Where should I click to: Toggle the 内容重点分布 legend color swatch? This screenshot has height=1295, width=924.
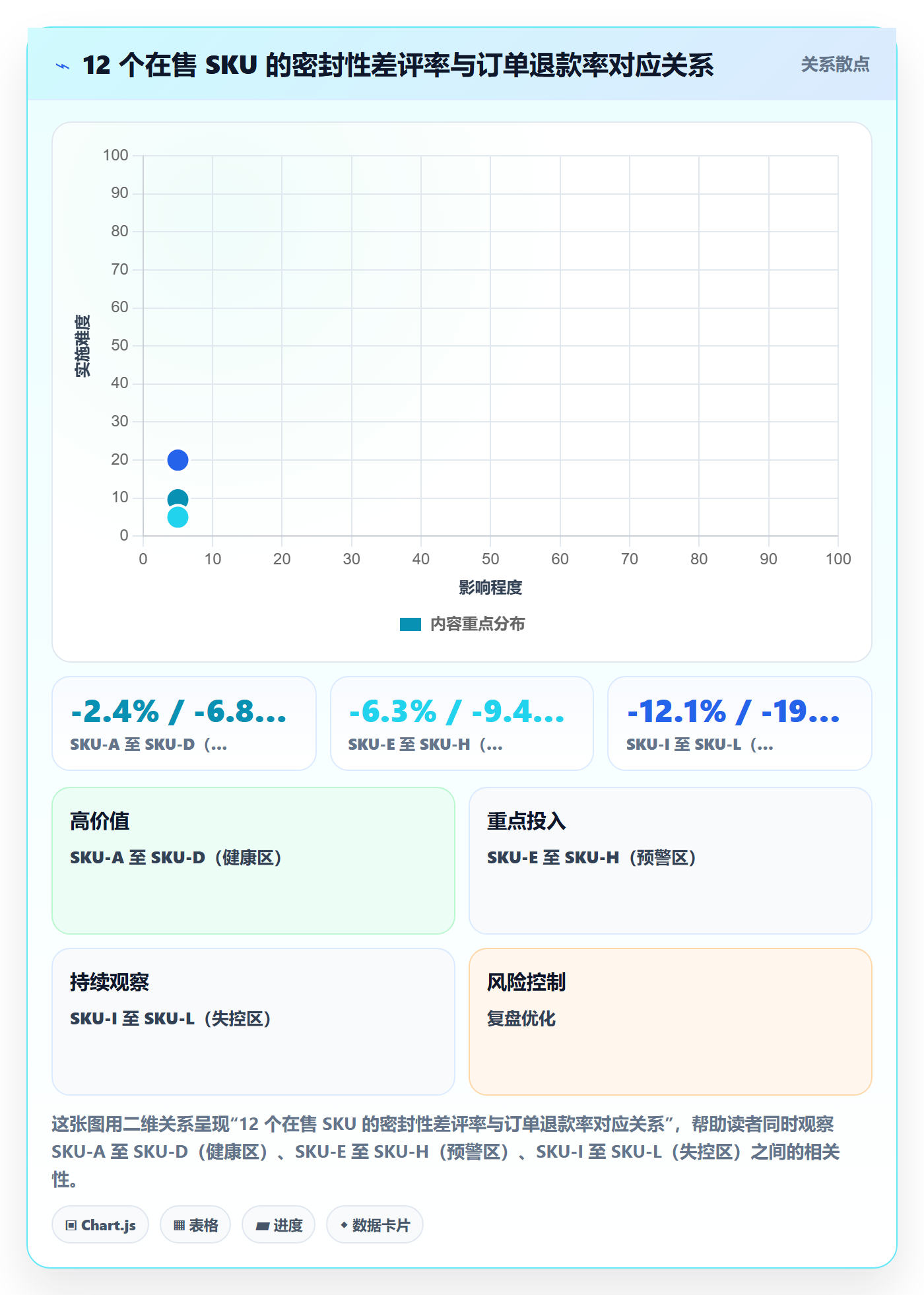pyautogui.click(x=410, y=624)
